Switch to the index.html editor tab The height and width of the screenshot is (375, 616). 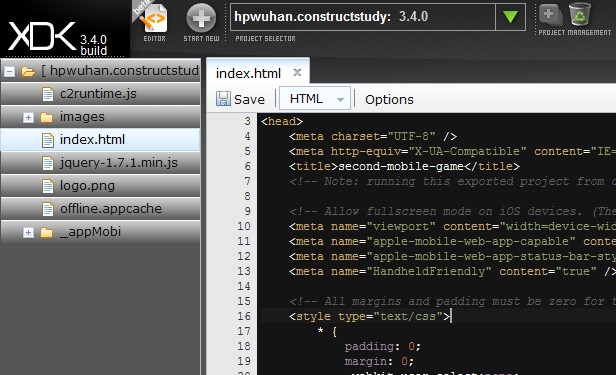(248, 73)
